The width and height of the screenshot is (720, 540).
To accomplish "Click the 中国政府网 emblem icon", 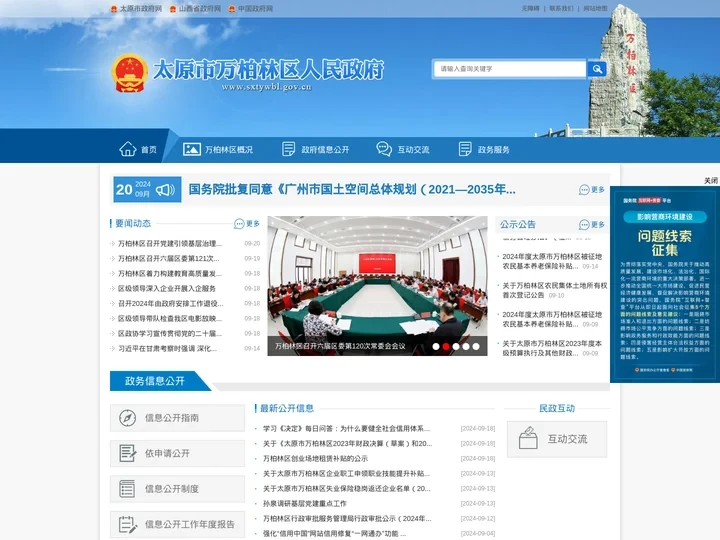I will 232,9.
